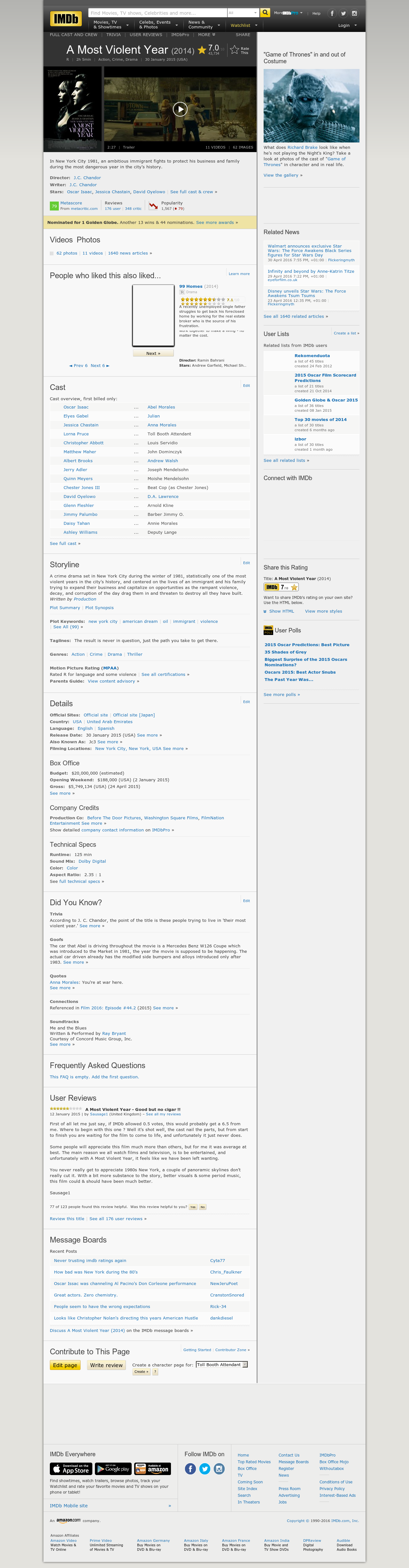
Task: Click Prev 6 recommendations link
Action: tap(79, 365)
